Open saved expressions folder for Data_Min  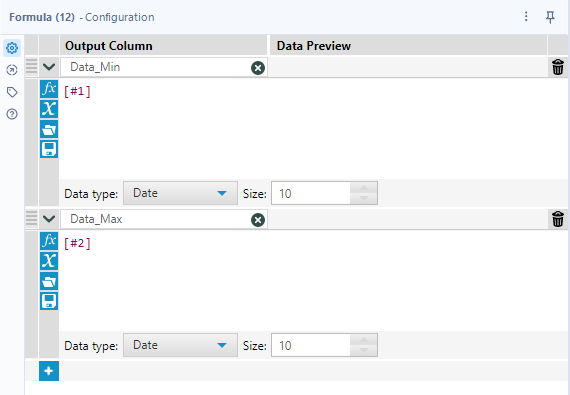coord(49,129)
